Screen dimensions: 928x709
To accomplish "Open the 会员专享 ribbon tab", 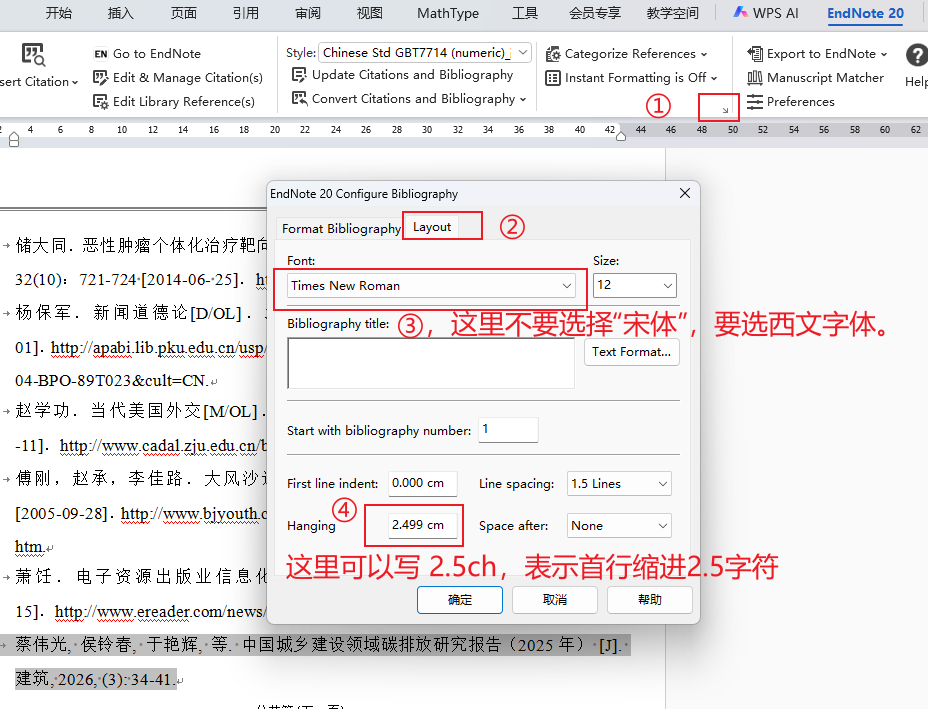I will click(x=595, y=13).
